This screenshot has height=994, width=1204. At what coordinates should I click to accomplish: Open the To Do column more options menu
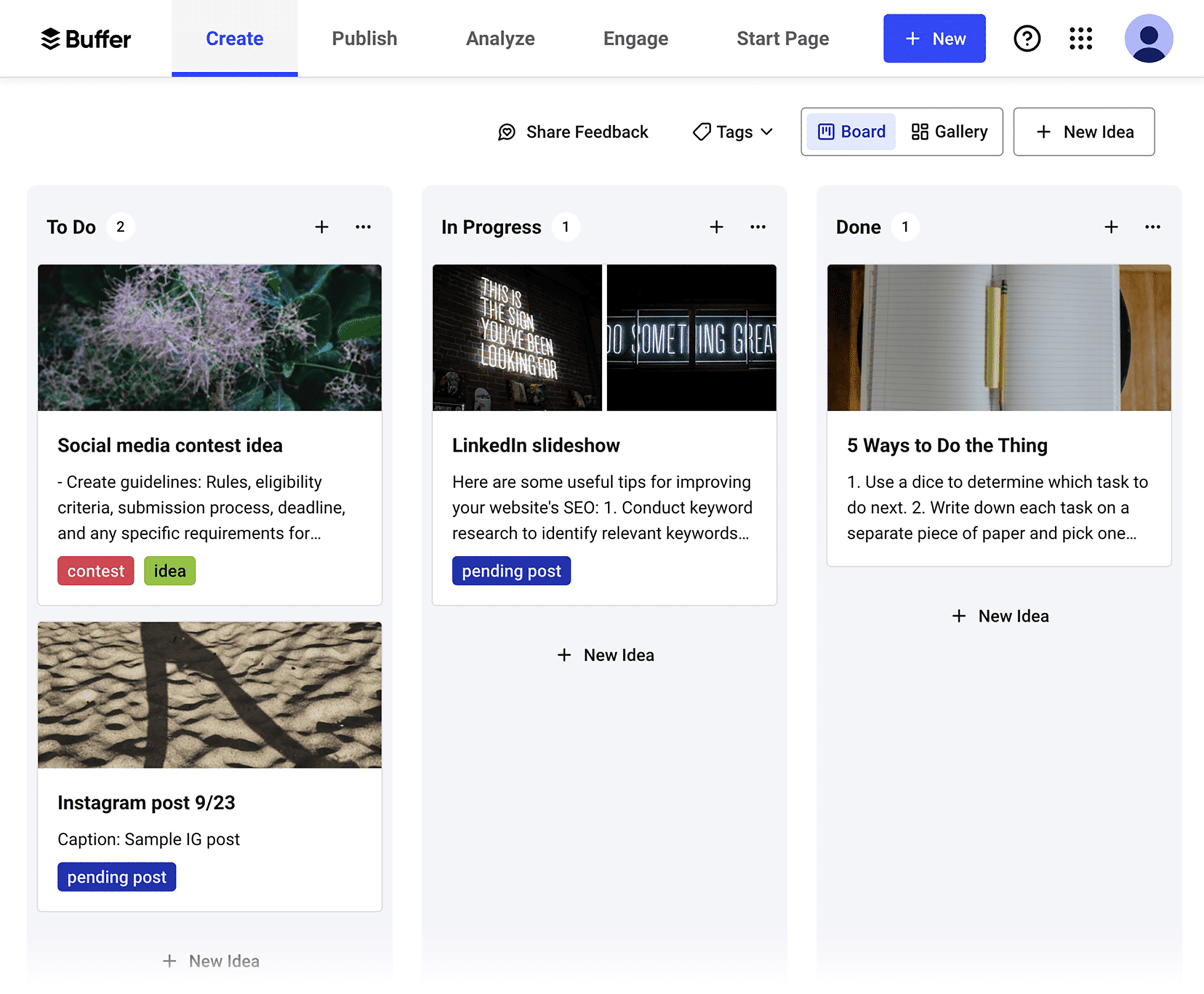(363, 227)
